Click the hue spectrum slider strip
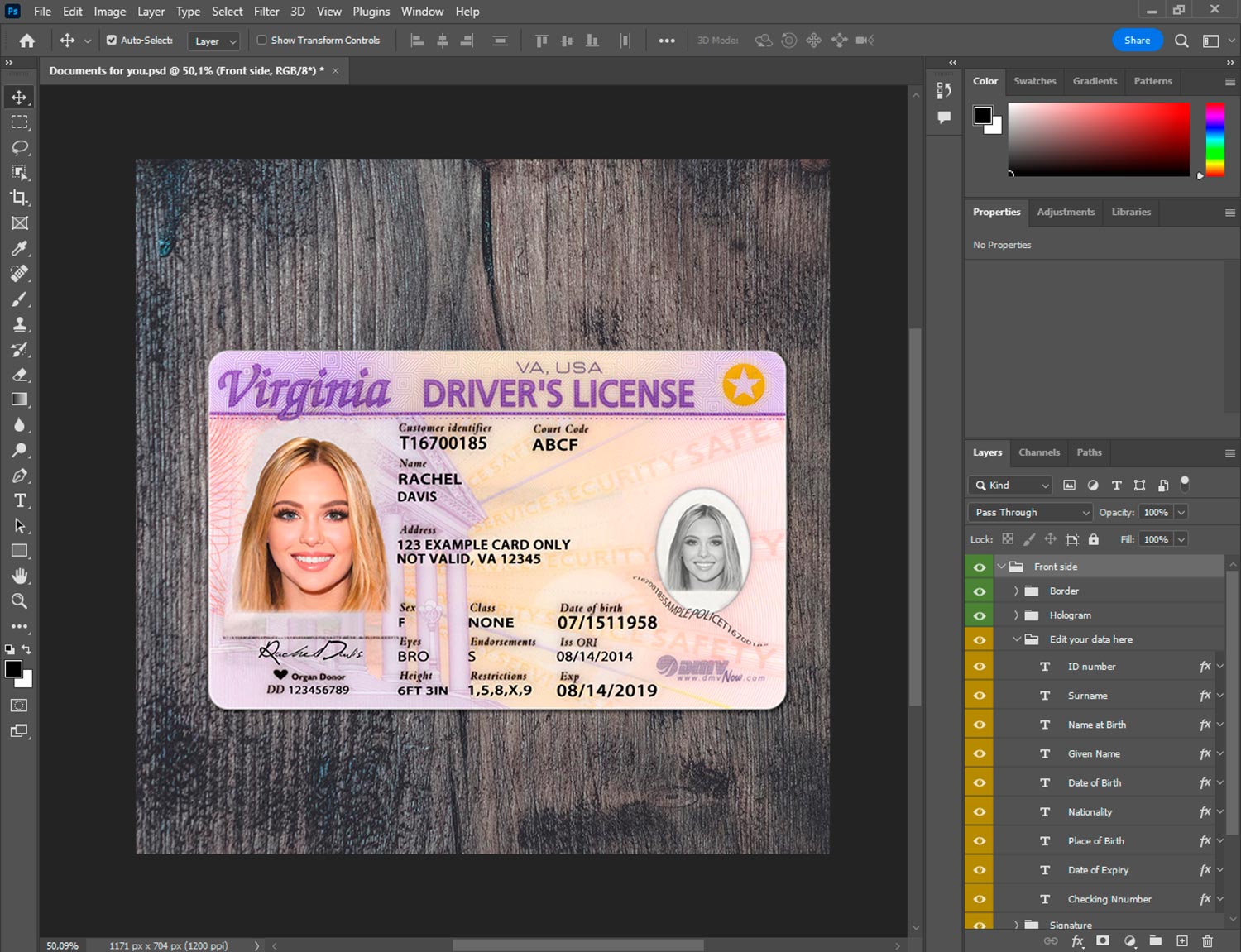This screenshot has width=1241, height=952. pos(1215,139)
